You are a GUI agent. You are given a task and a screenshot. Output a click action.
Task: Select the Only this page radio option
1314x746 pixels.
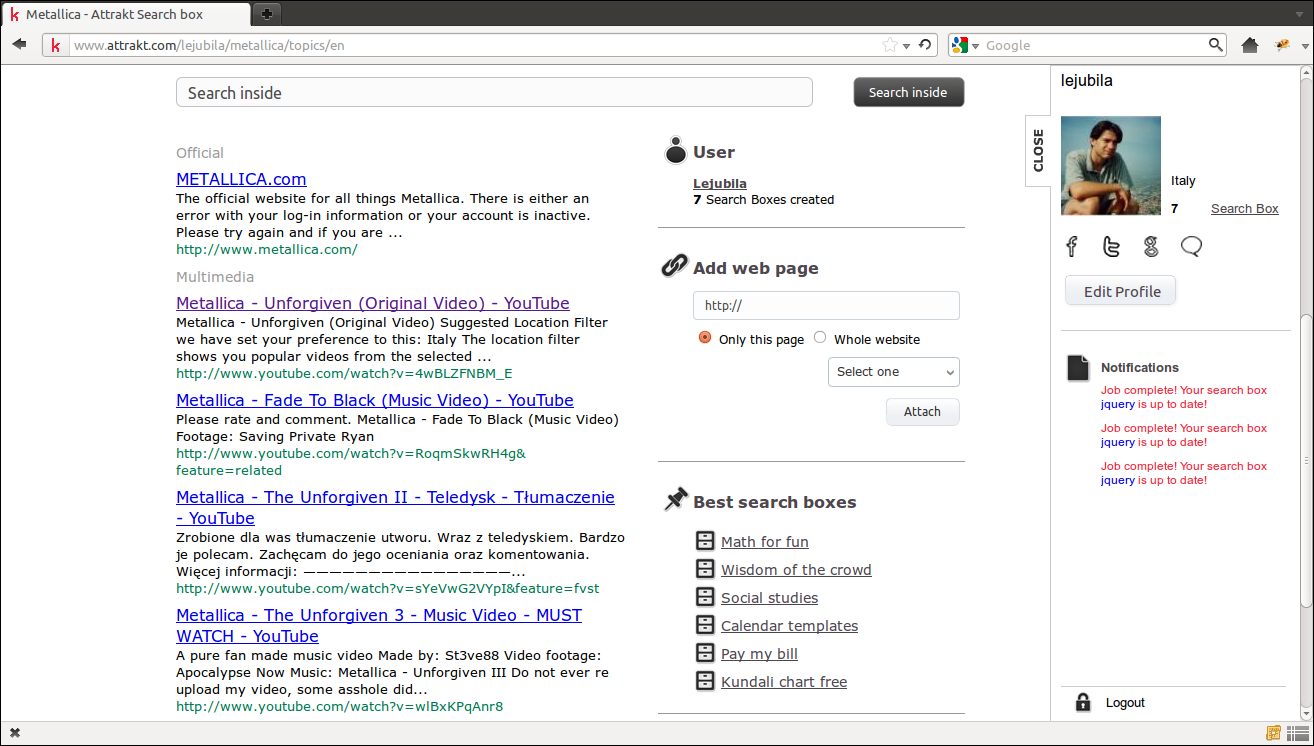705,338
